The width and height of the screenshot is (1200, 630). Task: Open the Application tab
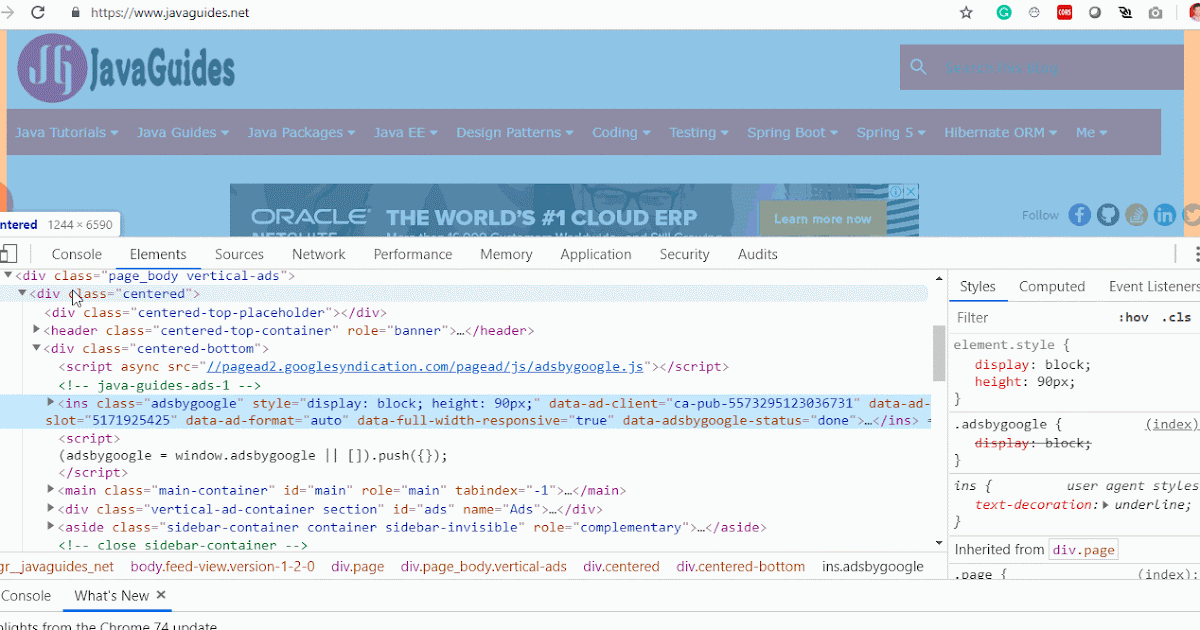pos(596,254)
